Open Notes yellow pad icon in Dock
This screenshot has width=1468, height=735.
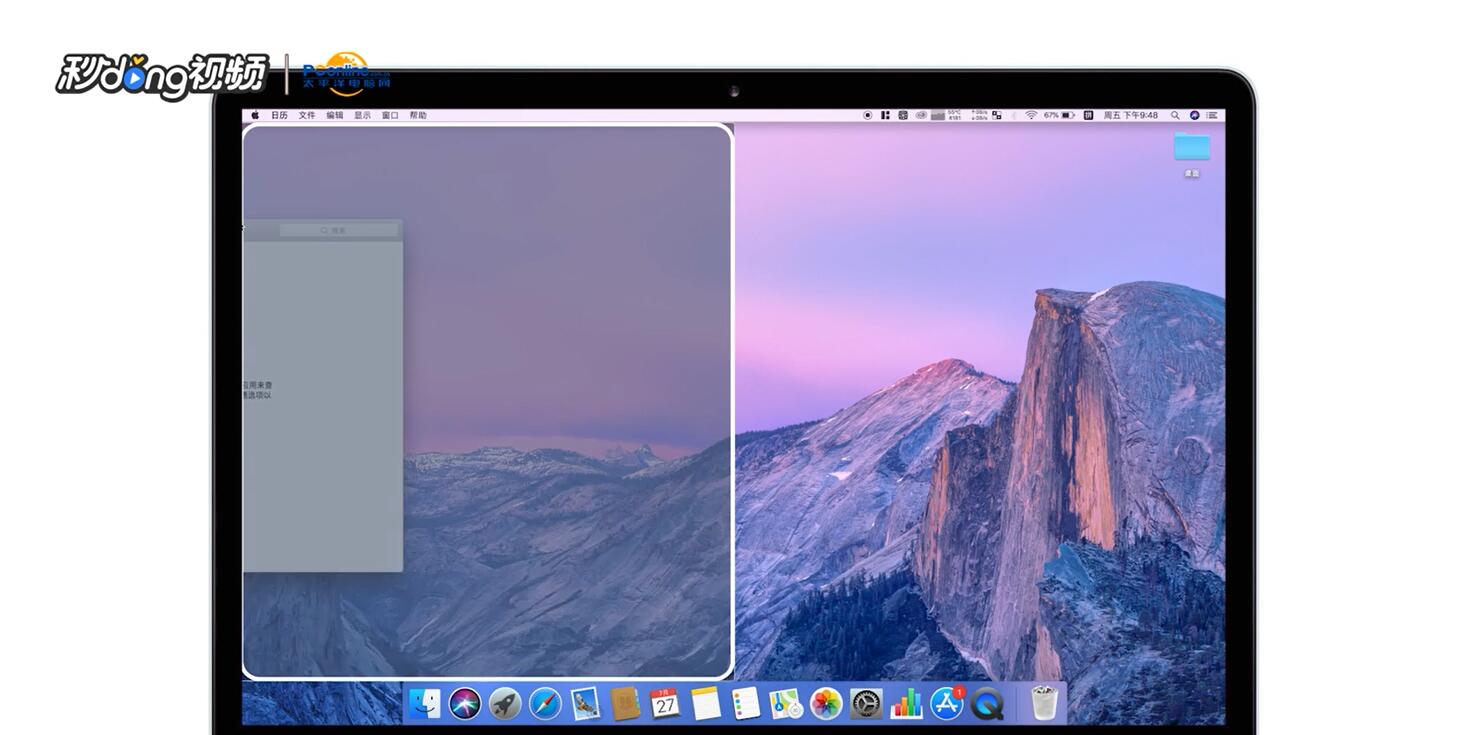click(706, 703)
